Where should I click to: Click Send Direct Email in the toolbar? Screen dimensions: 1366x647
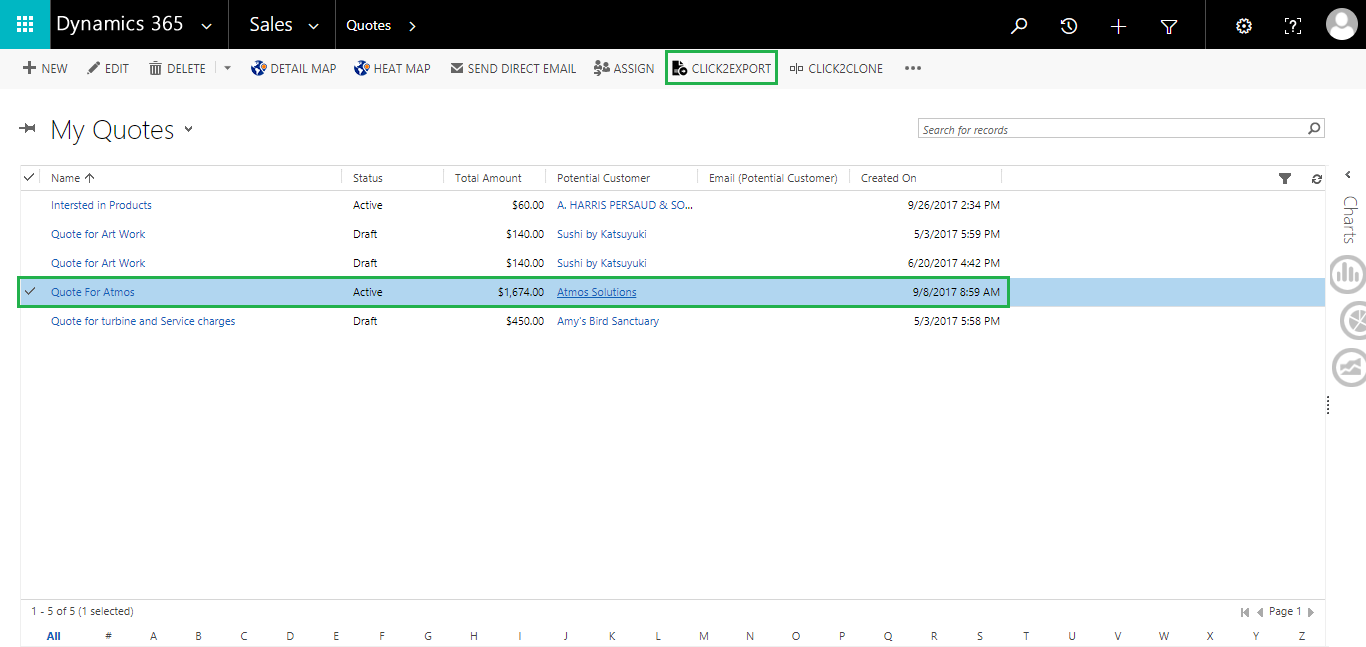point(513,69)
